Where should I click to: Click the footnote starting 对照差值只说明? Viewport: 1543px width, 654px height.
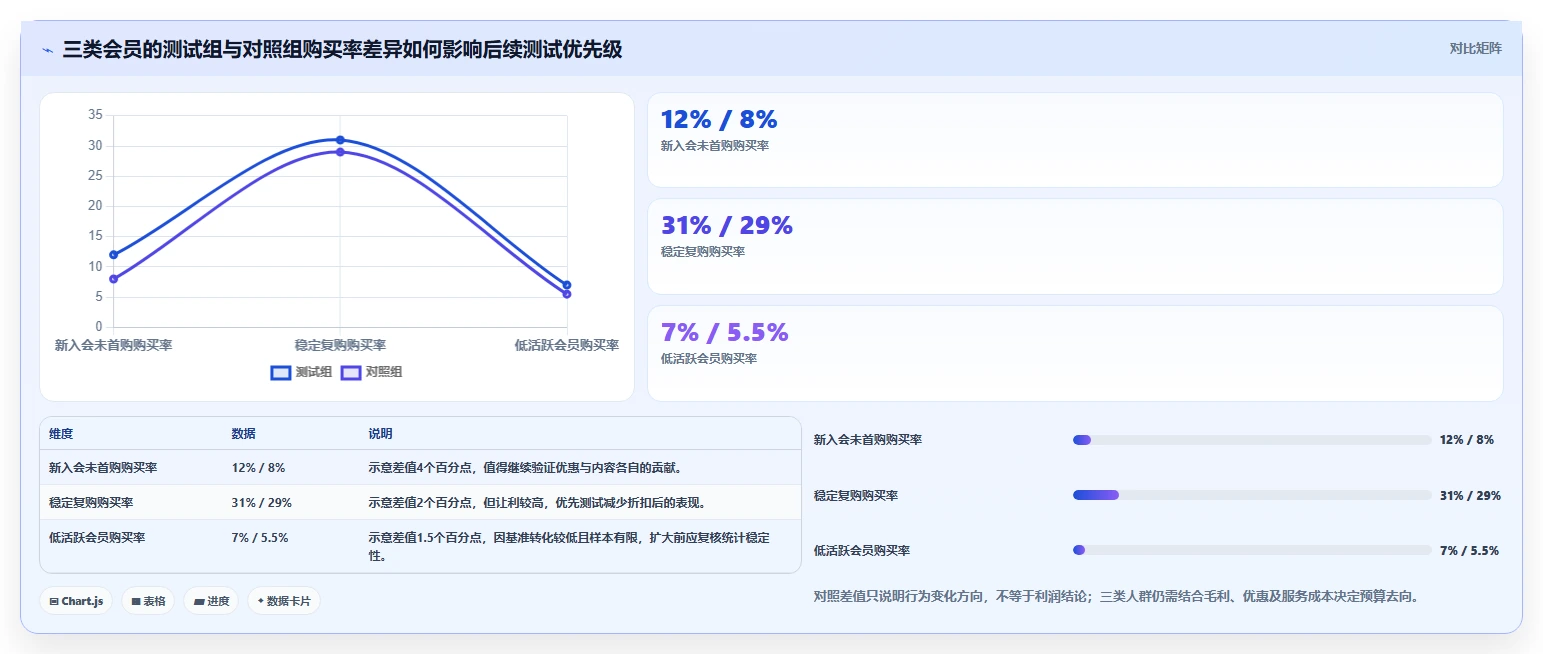1116,596
